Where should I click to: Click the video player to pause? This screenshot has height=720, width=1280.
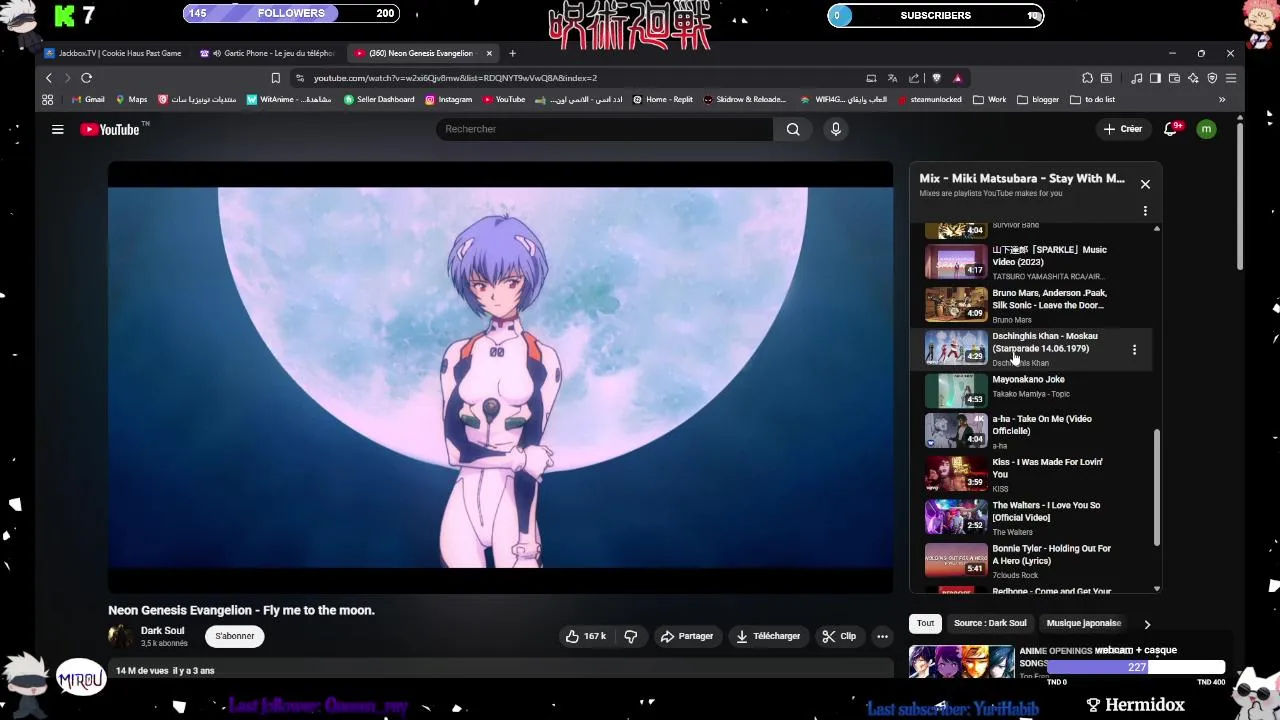pyautogui.click(x=500, y=377)
